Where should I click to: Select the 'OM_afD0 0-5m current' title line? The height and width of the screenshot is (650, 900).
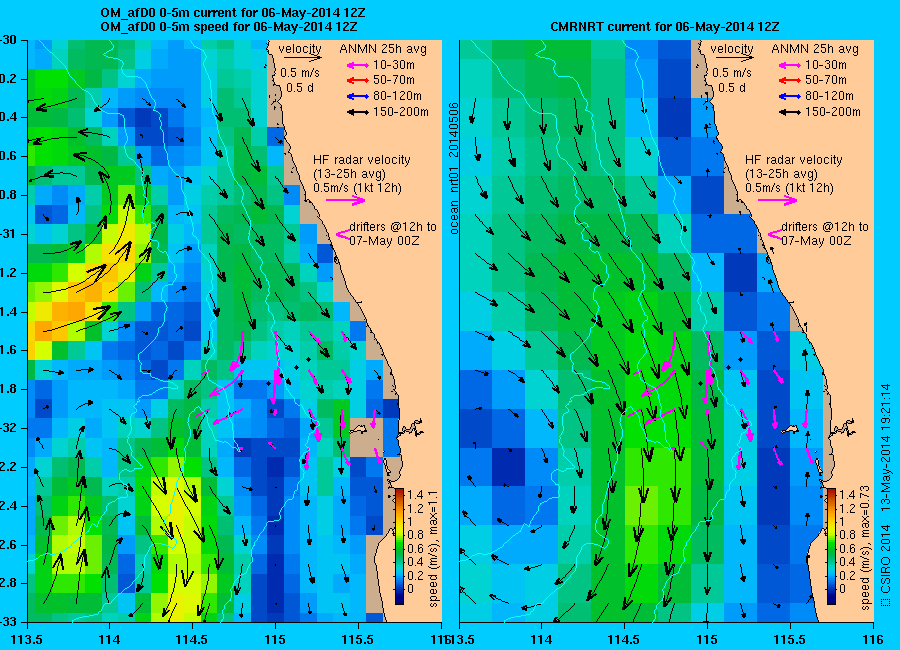coord(232,13)
